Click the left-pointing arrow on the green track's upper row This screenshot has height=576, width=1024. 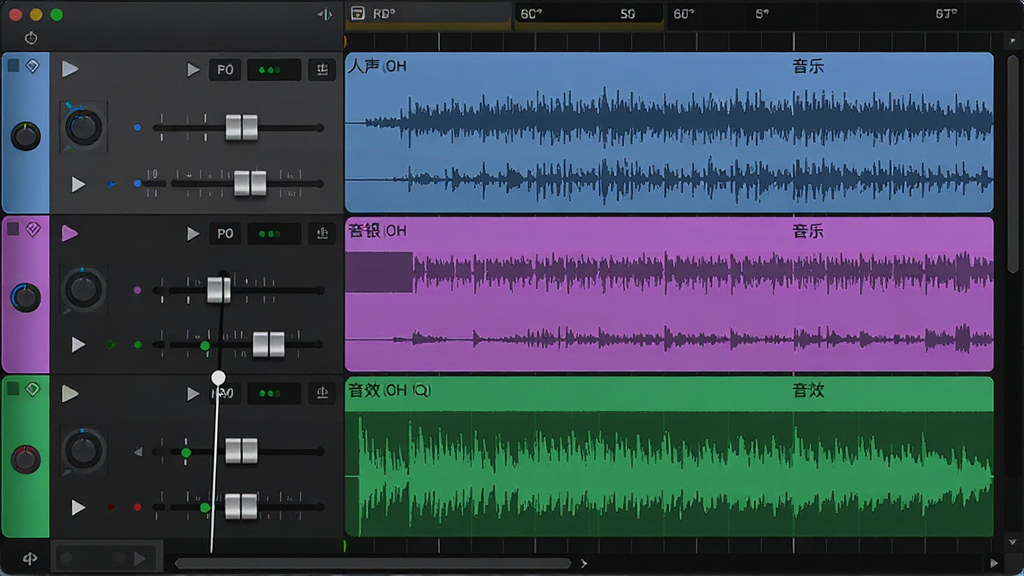(x=138, y=451)
